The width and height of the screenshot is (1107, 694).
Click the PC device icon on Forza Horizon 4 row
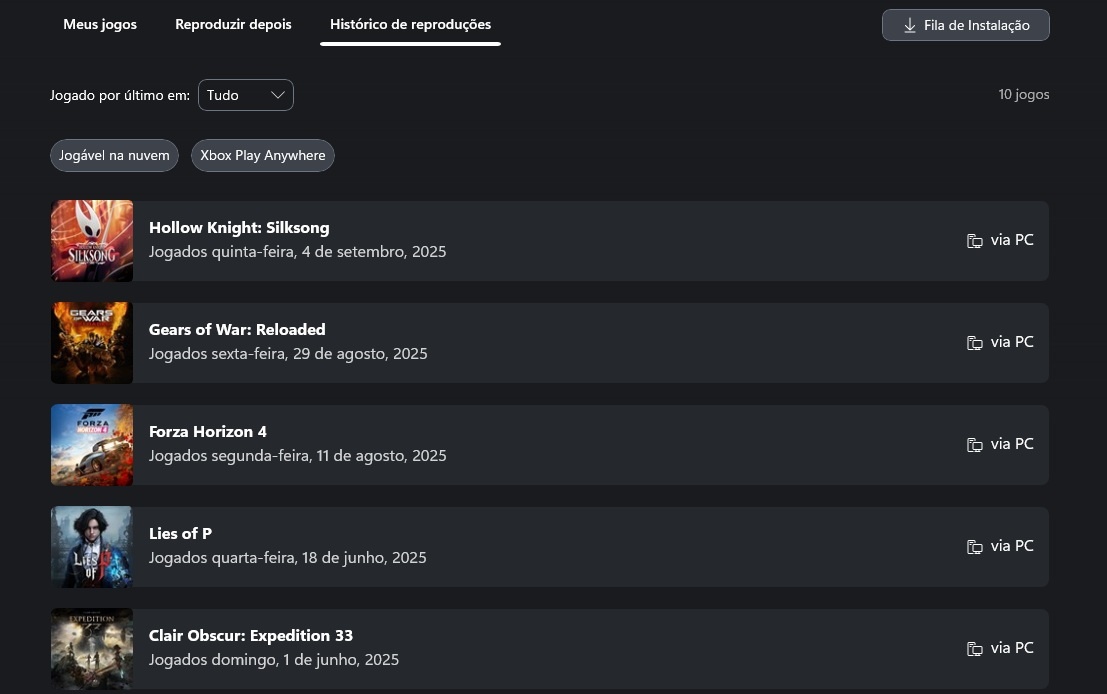[x=975, y=445]
